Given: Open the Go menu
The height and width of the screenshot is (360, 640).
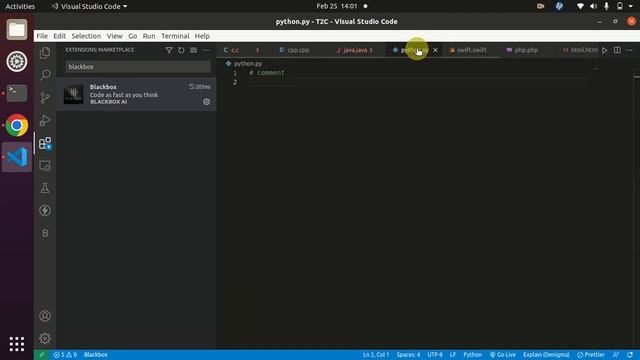Looking at the screenshot, I should [x=133, y=36].
